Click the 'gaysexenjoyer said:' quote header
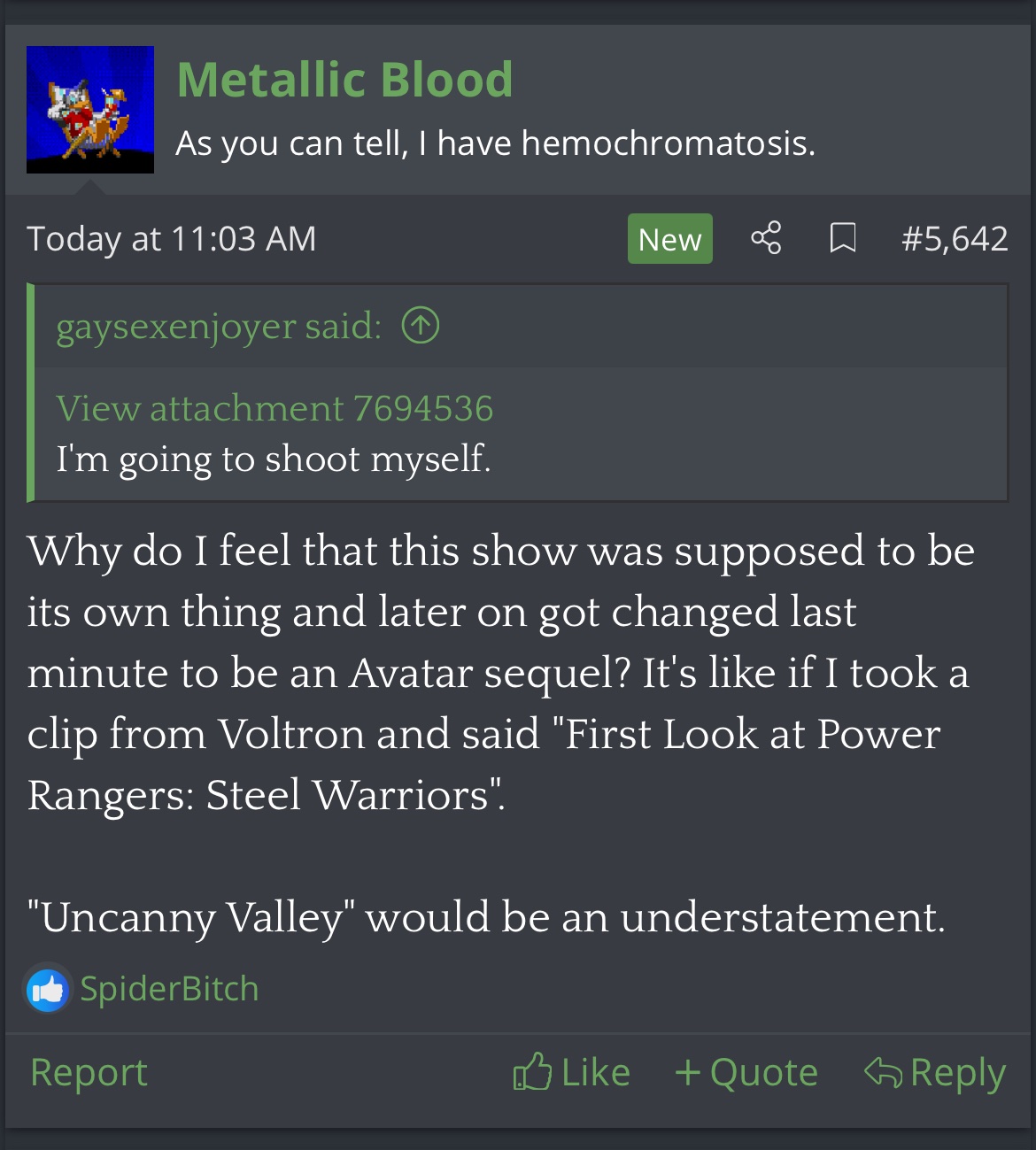 pos(219,327)
